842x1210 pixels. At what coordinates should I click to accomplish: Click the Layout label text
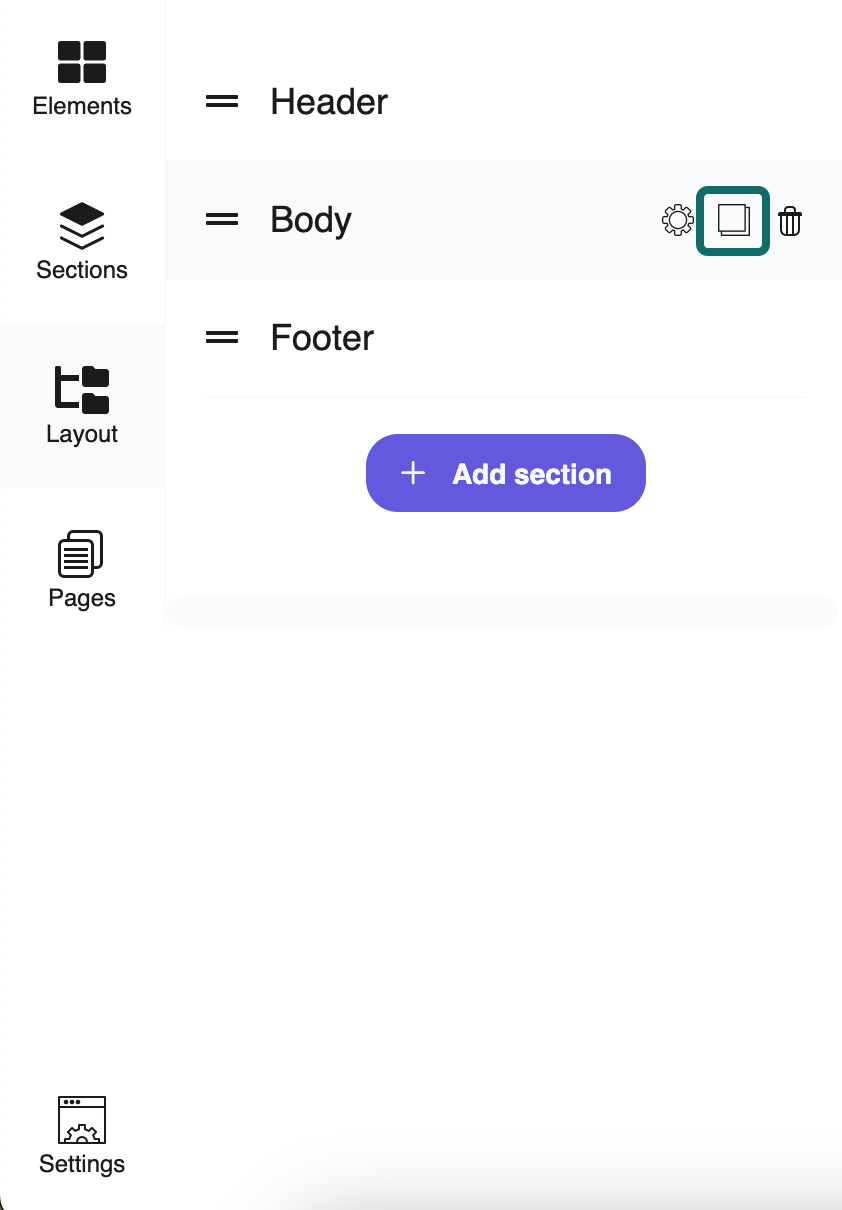click(x=82, y=434)
